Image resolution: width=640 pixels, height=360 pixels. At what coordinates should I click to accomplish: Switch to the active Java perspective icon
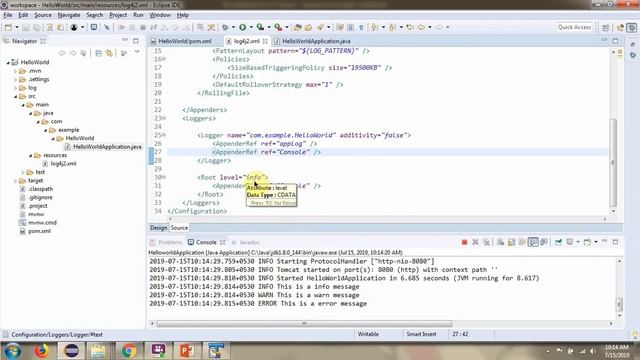pyautogui.click(x=632, y=27)
